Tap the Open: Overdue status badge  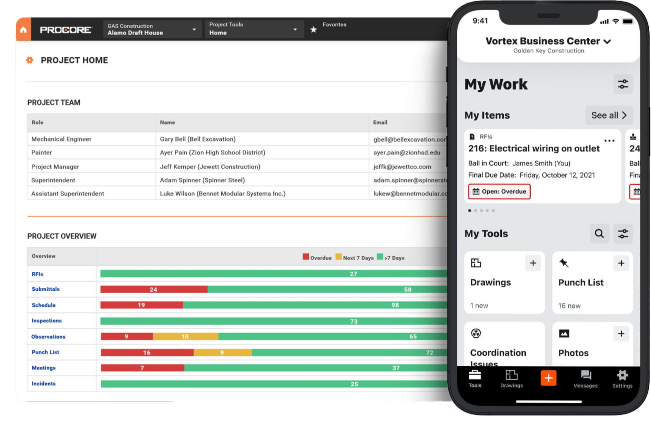coord(499,192)
